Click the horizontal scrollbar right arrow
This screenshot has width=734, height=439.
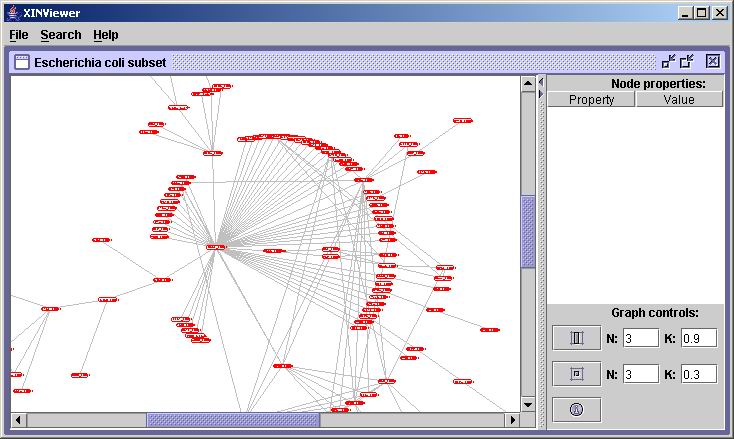point(513,420)
